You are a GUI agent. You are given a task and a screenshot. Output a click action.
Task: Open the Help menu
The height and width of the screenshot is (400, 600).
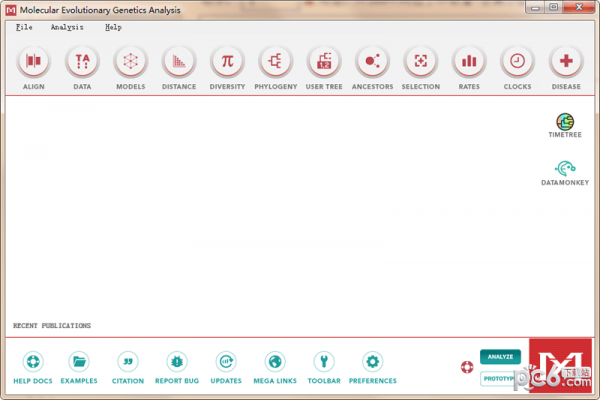tap(113, 27)
